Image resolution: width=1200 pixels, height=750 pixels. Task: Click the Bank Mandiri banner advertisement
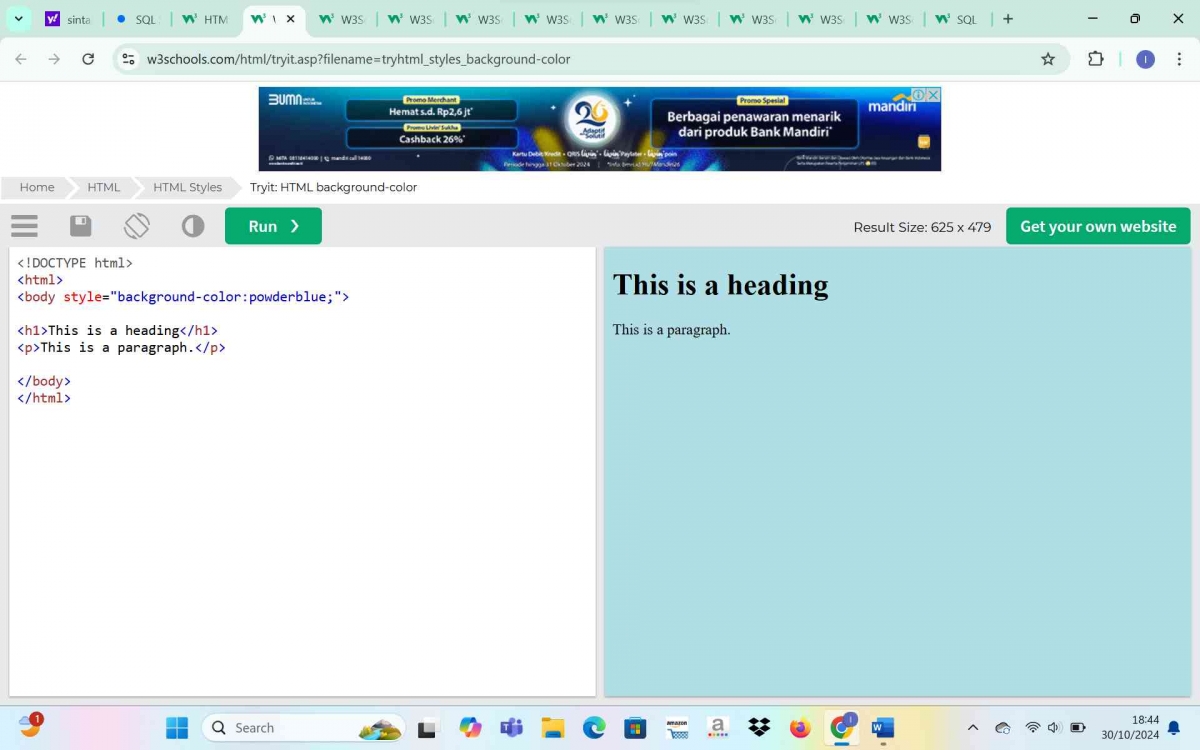(x=600, y=129)
